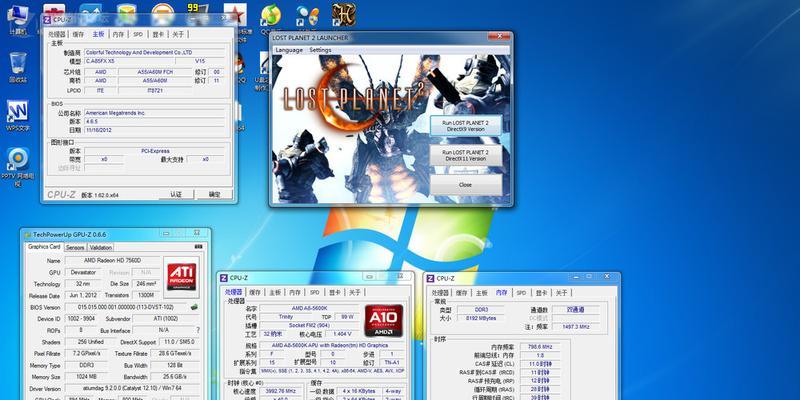Click '1497.3 MHz' NB frequency value
800x400 pixels.
[576, 327]
